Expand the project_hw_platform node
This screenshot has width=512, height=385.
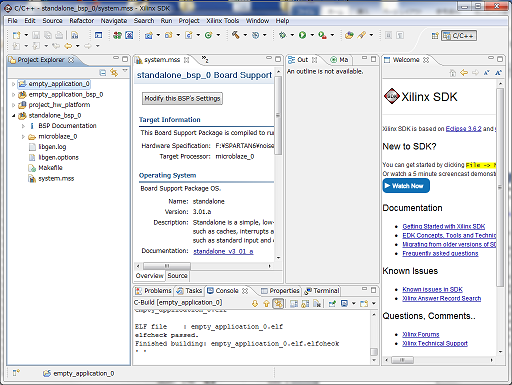(13, 105)
